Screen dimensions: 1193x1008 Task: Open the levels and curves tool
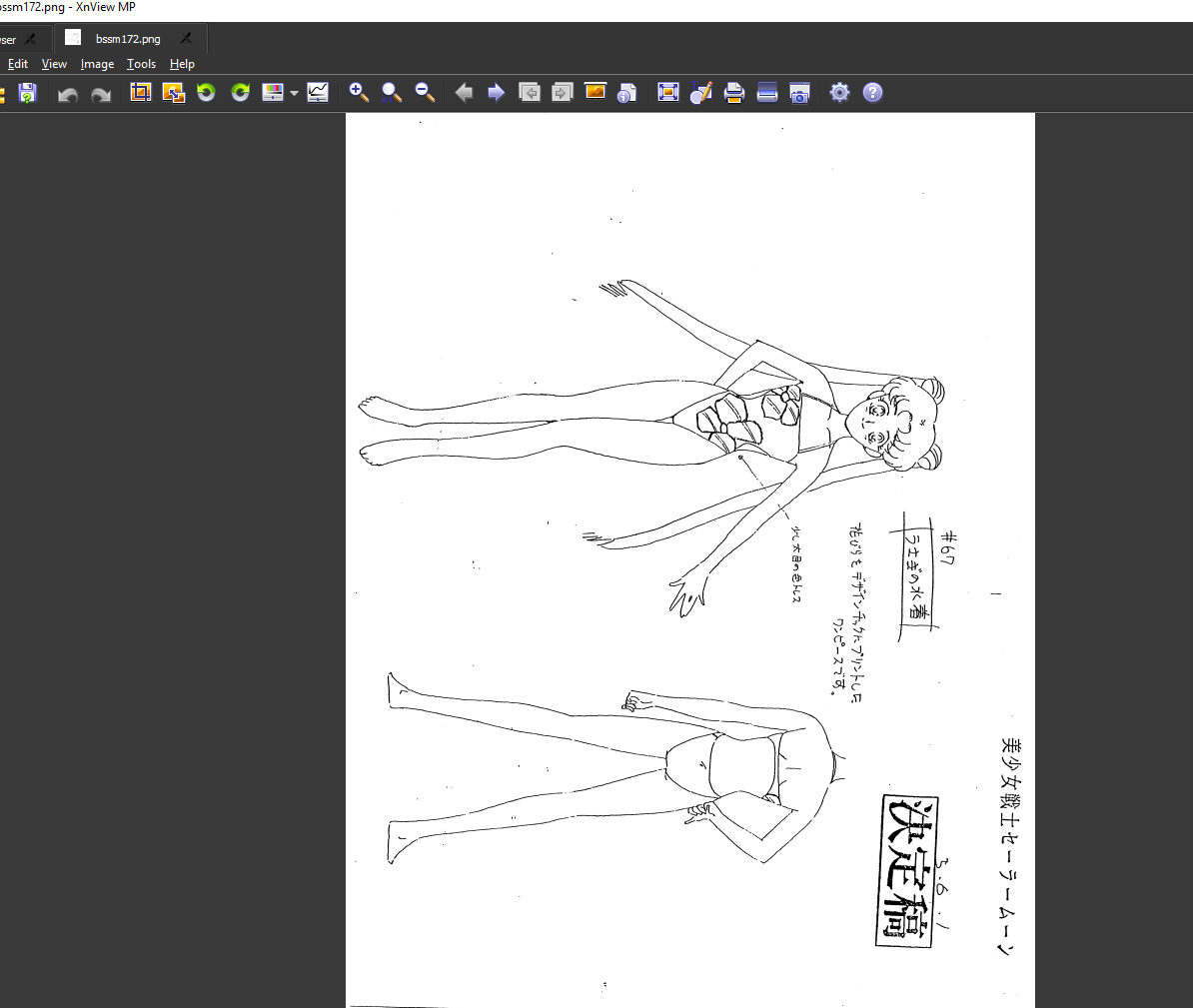[x=318, y=93]
